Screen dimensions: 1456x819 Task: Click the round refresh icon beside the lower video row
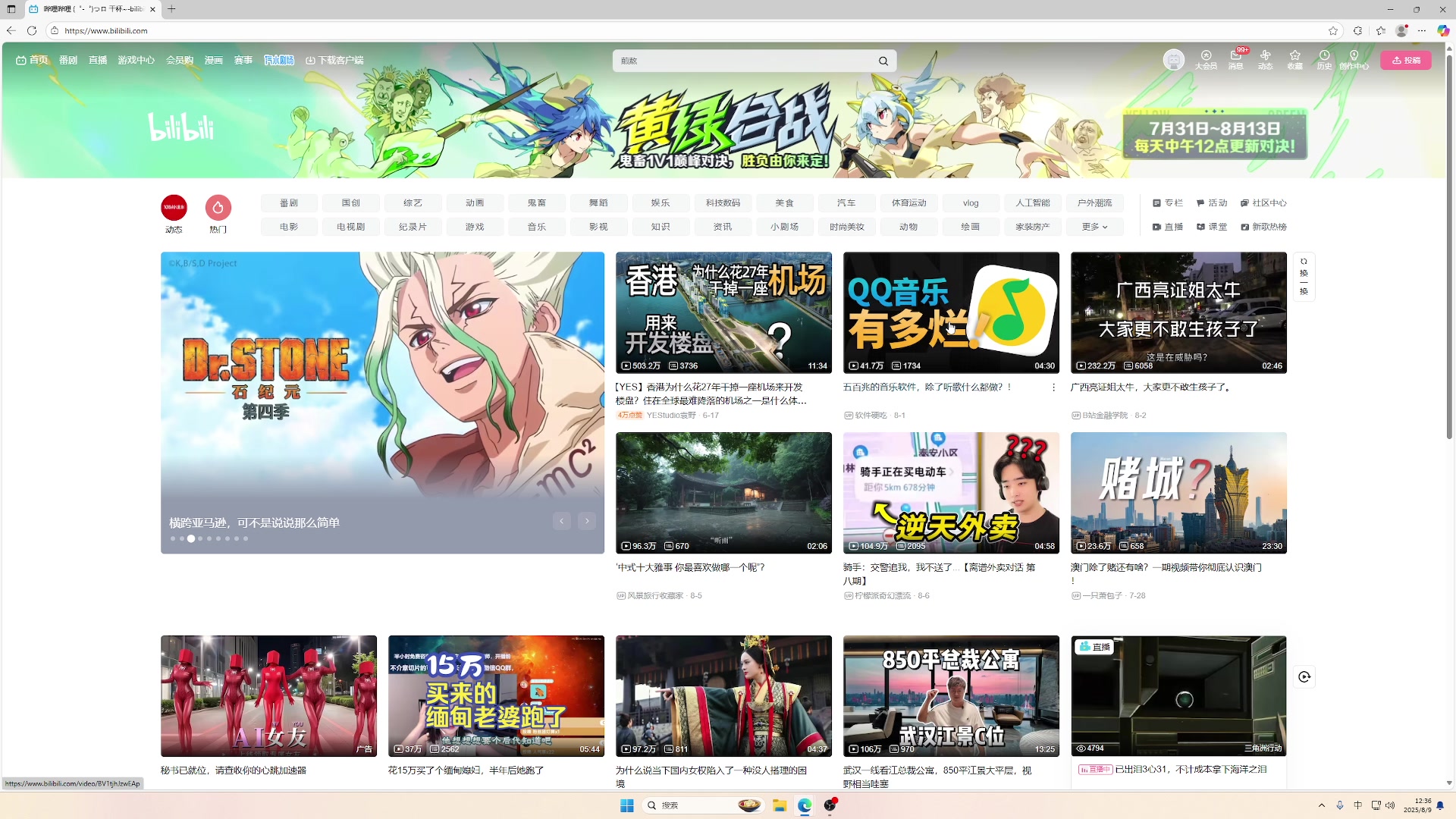pos(1304,677)
